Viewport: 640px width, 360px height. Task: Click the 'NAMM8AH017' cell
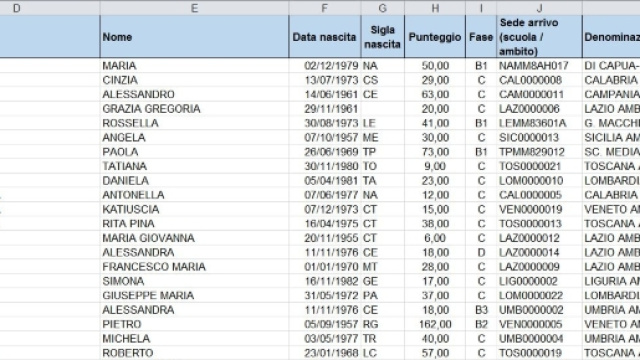[540, 66]
